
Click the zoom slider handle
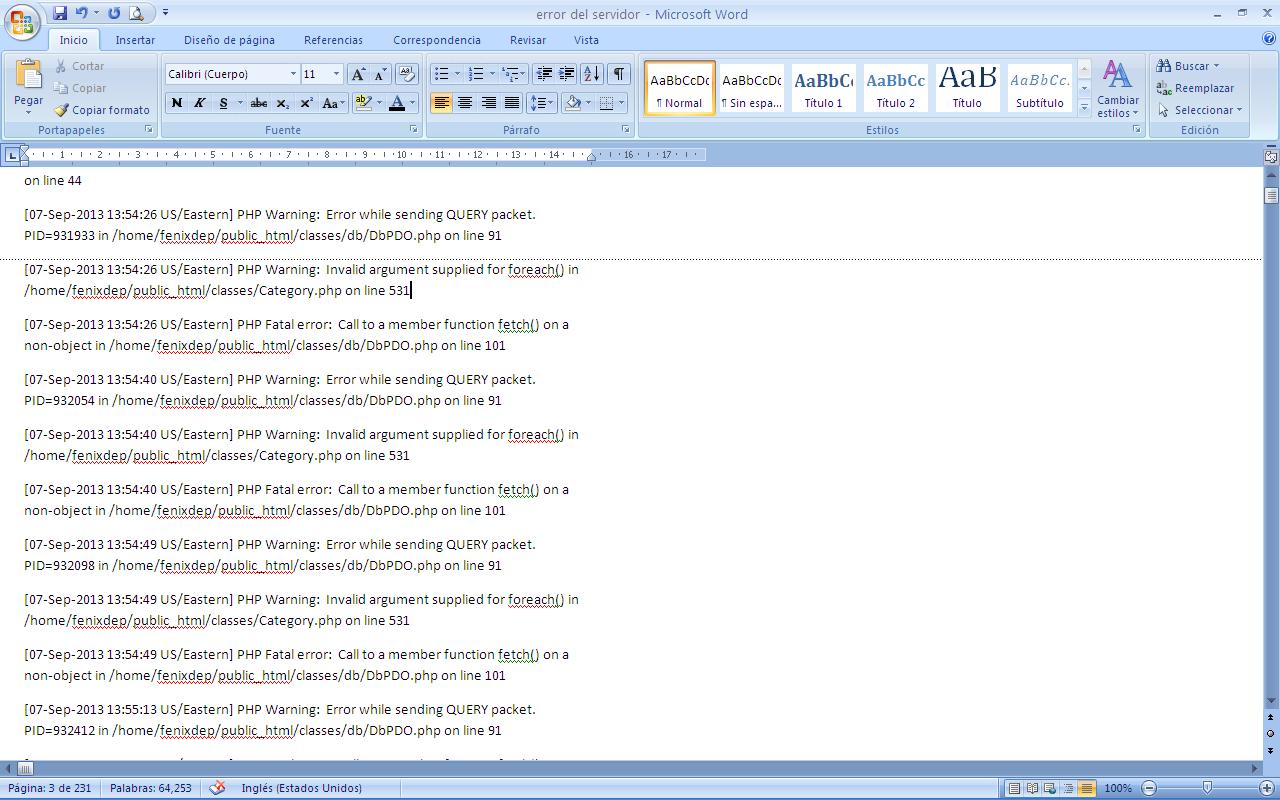click(1207, 788)
